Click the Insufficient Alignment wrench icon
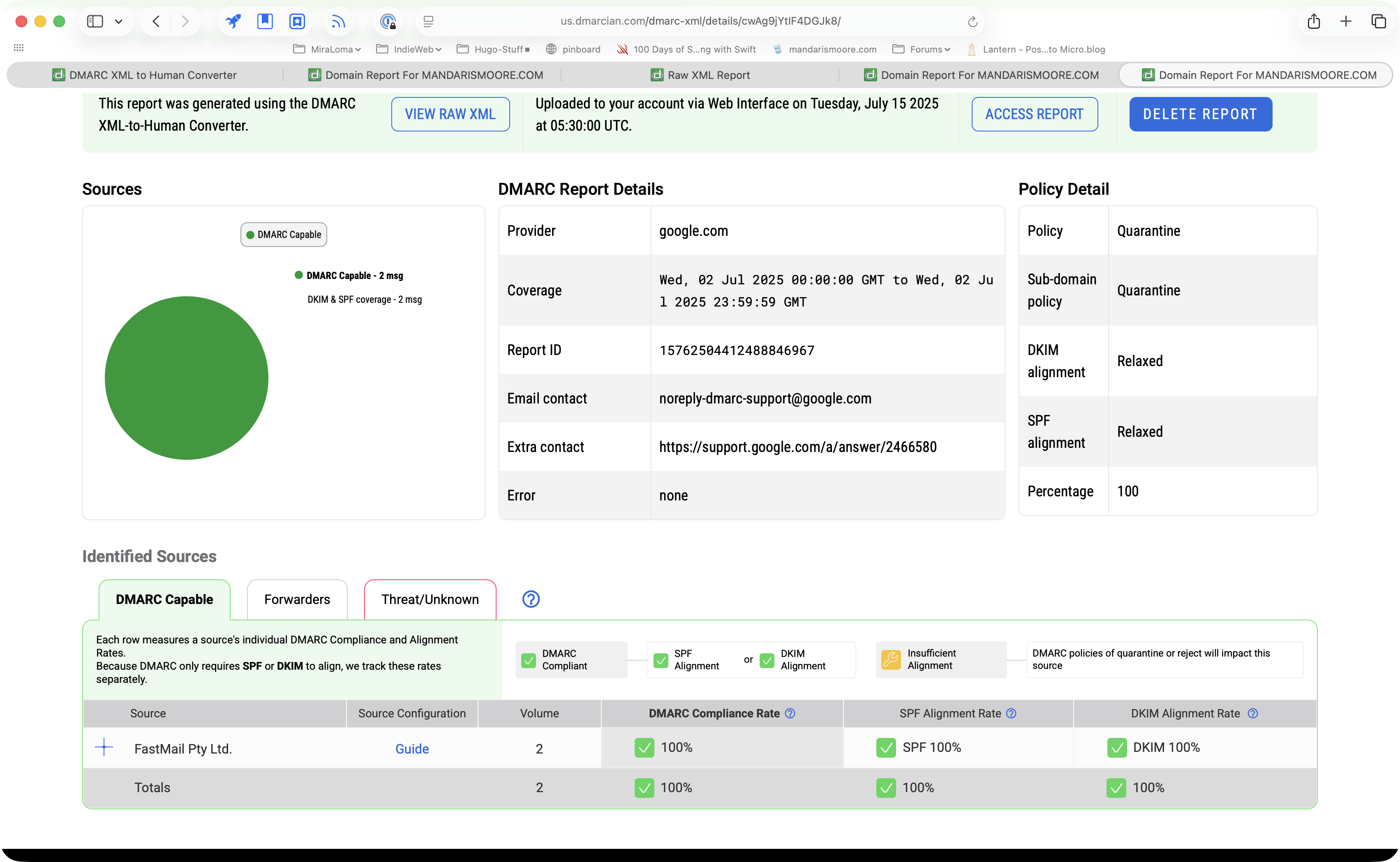 [x=891, y=659]
